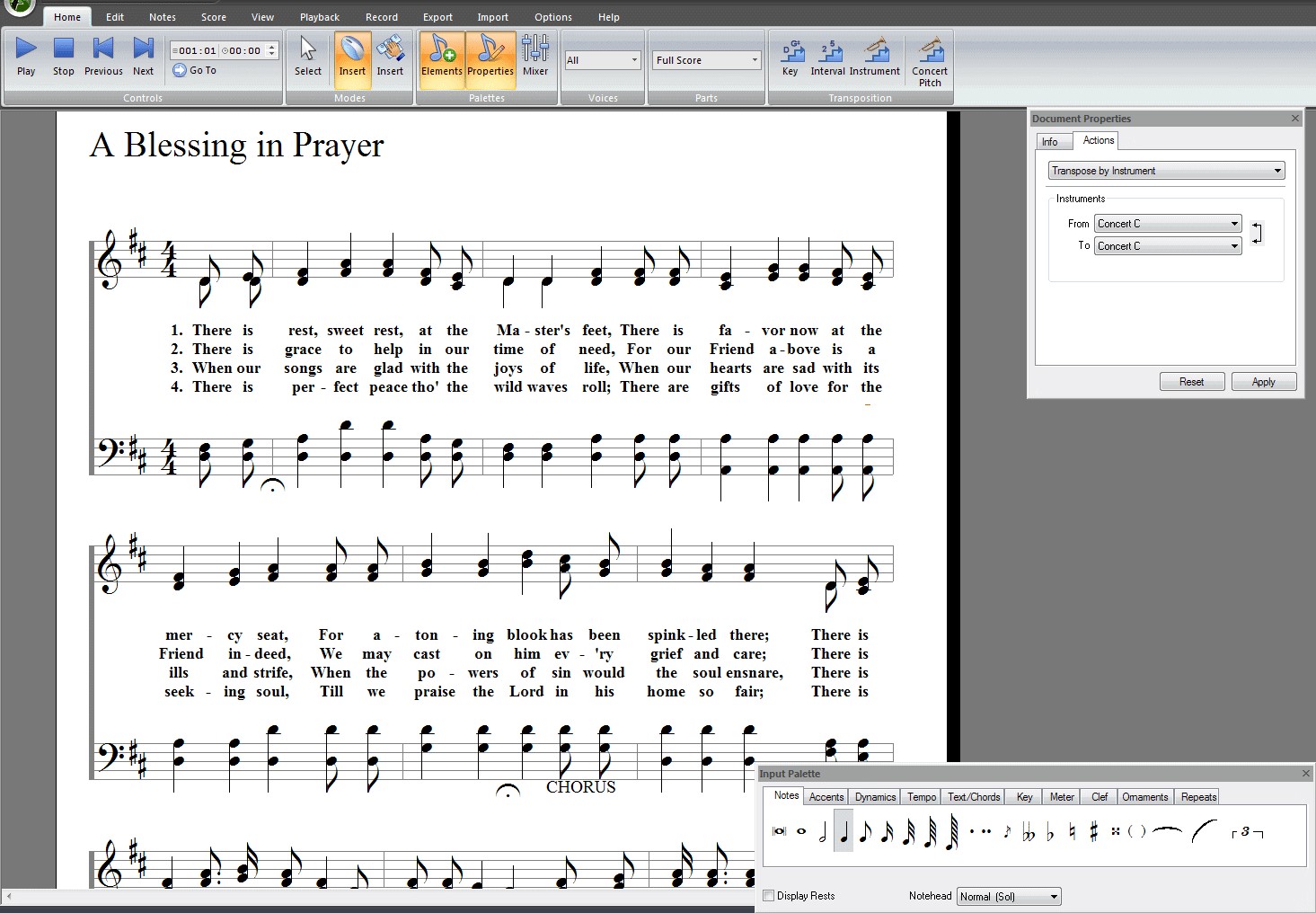Viewport: 1316px width, 913px height.
Task: Open the Mixer palette
Action: (x=534, y=56)
